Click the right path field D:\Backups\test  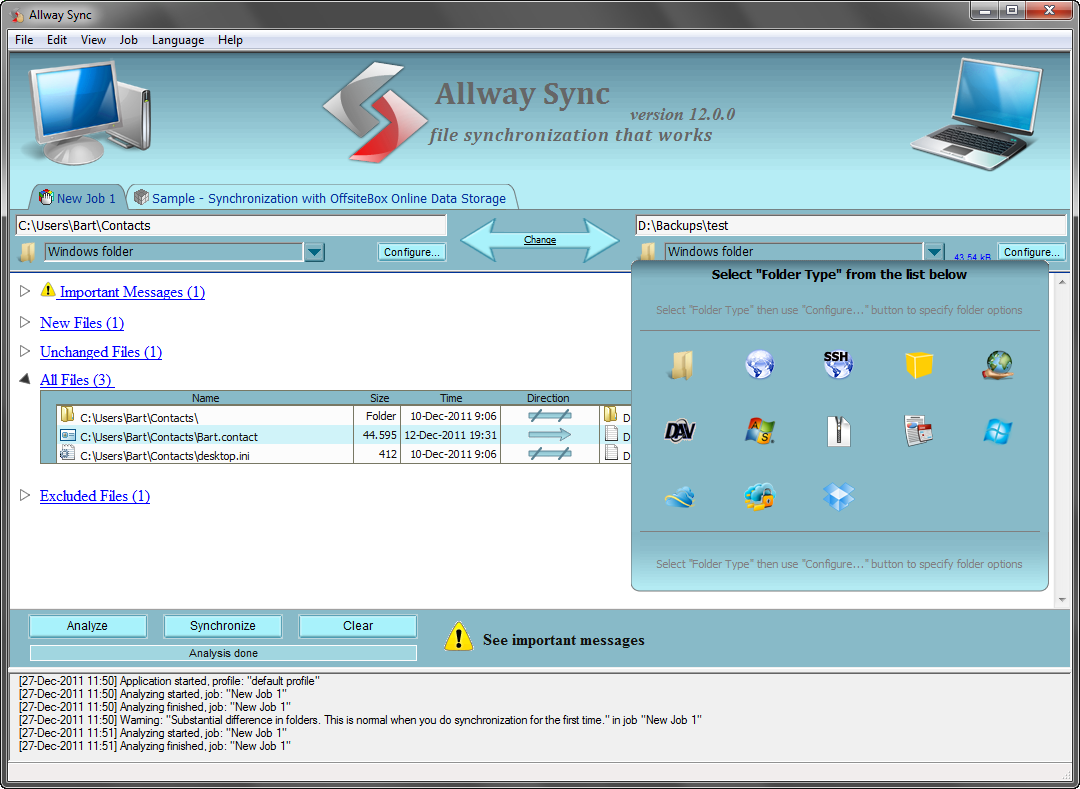(x=851, y=225)
